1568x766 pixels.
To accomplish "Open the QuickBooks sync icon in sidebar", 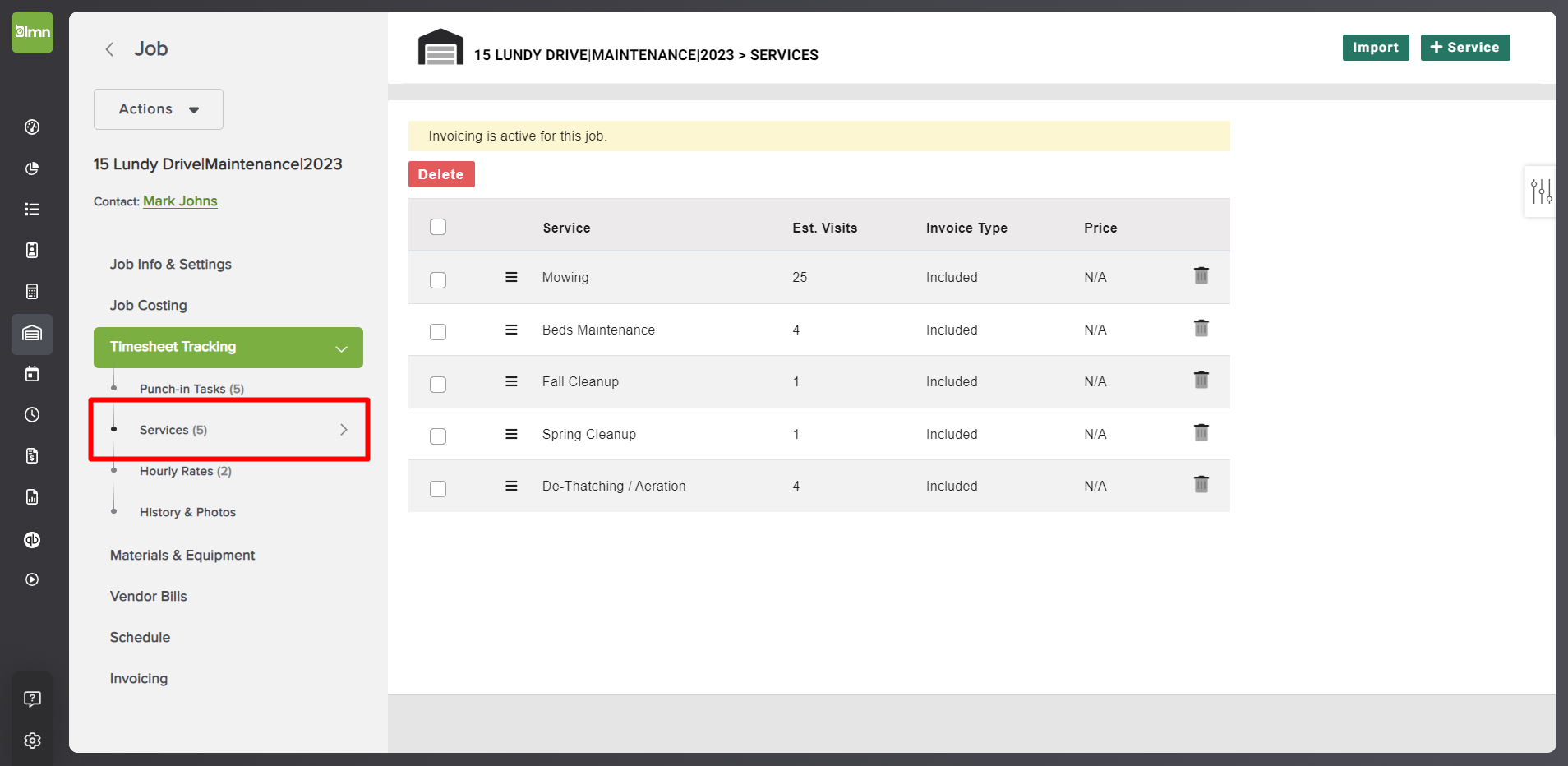I will pos(31,540).
